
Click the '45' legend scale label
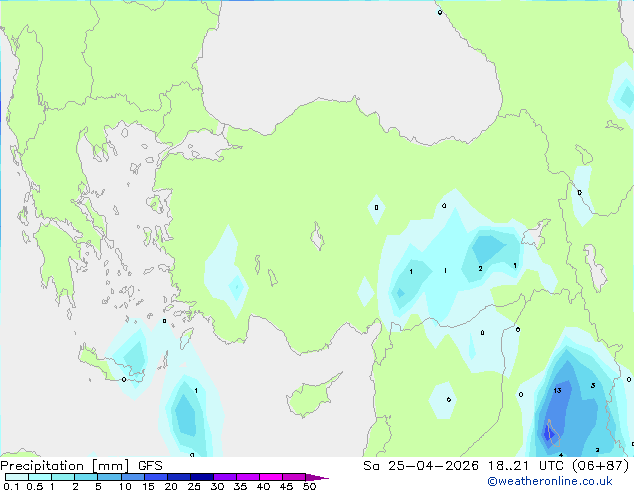[x=286, y=486]
